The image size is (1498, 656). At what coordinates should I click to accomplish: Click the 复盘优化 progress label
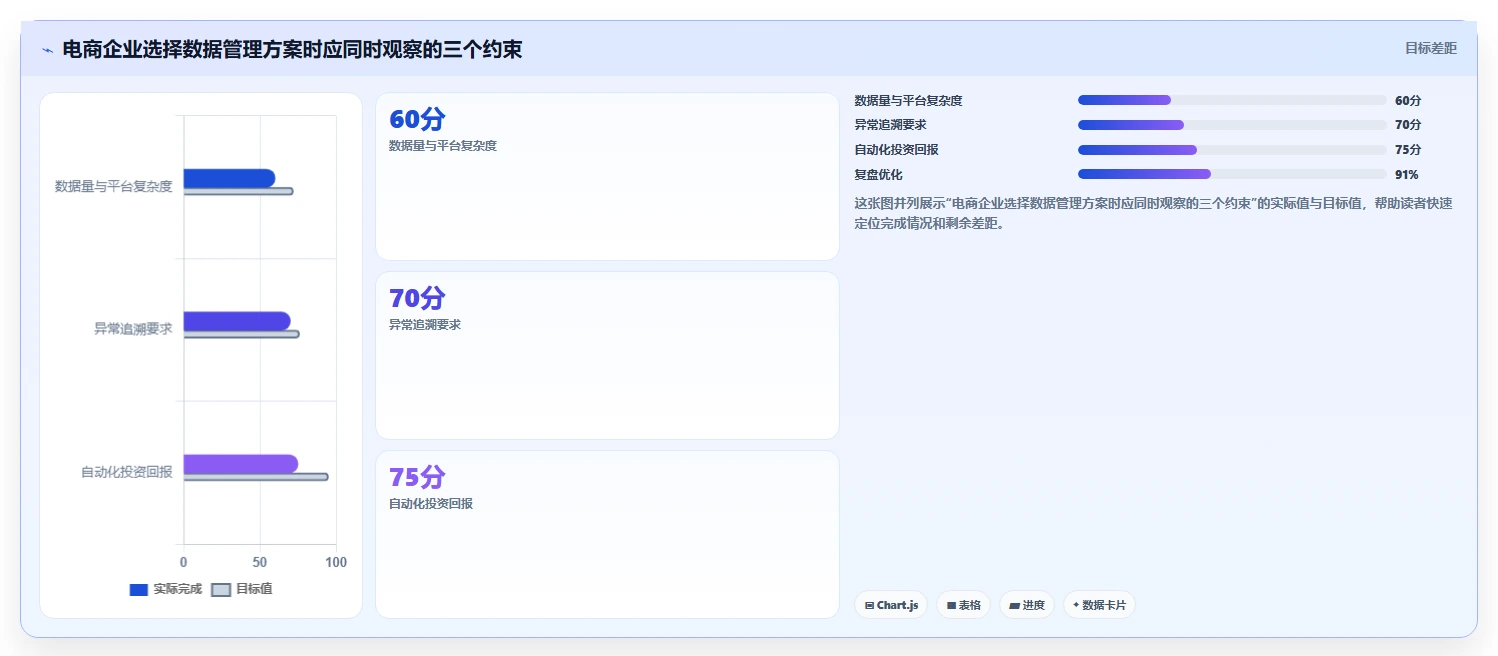pos(878,174)
